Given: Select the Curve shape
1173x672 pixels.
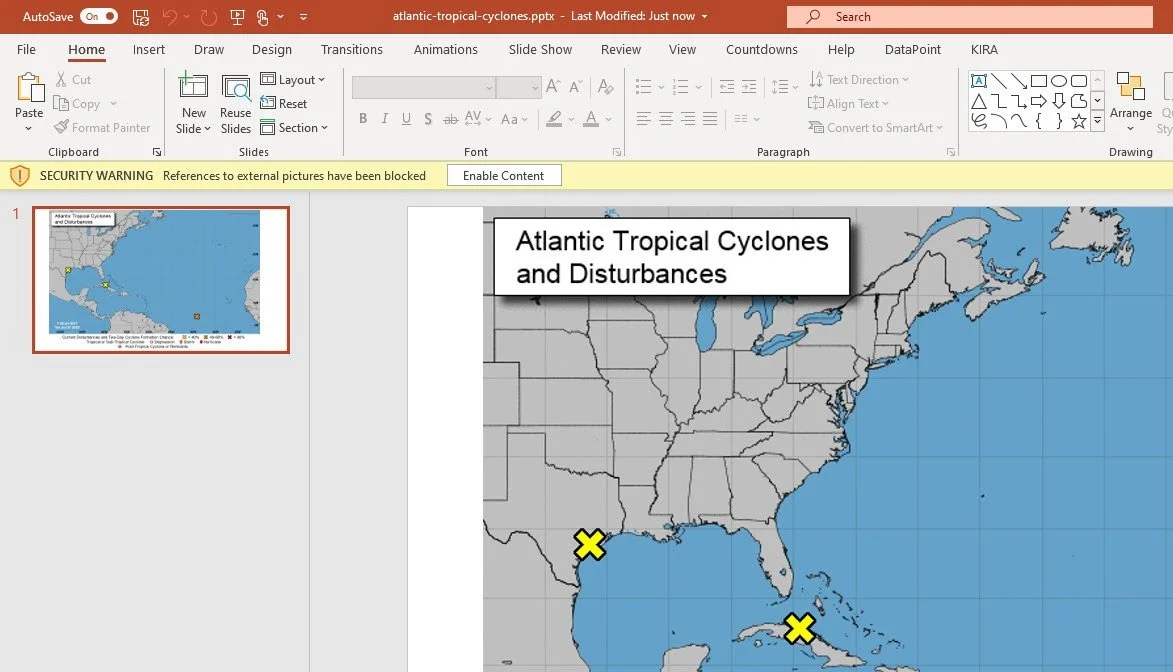Looking at the screenshot, I should [1019, 120].
